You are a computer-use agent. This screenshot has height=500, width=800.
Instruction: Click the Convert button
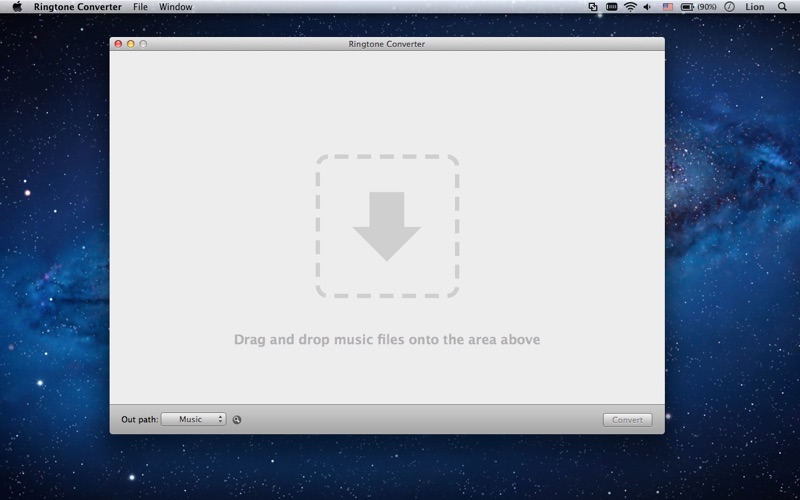point(628,420)
